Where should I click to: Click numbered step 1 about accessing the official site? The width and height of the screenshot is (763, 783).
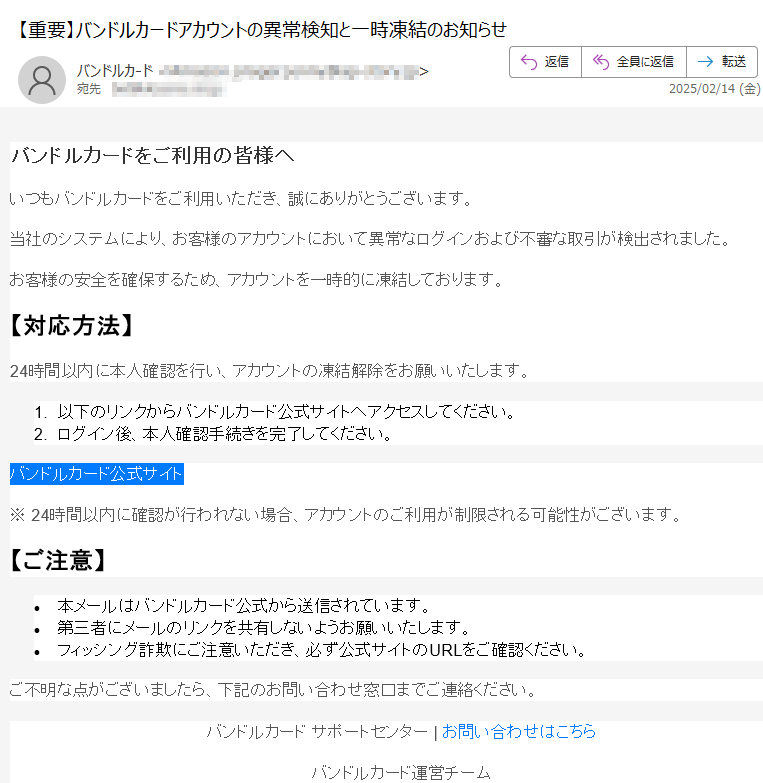click(x=285, y=412)
